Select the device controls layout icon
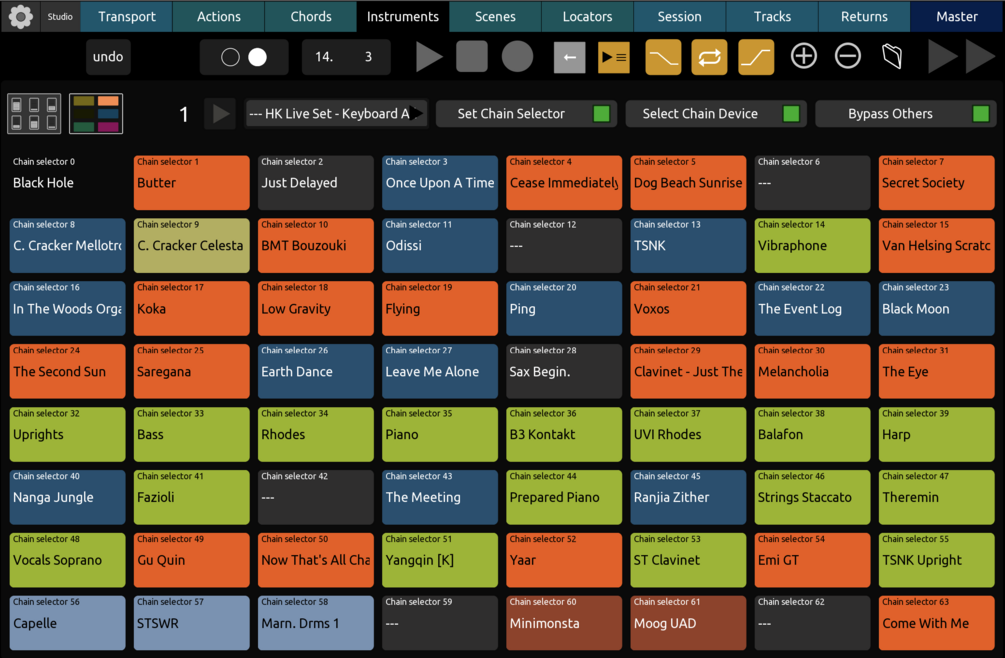 click(x=34, y=113)
